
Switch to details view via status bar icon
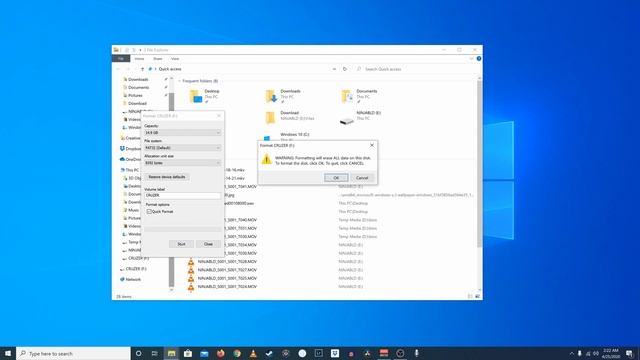(470, 296)
